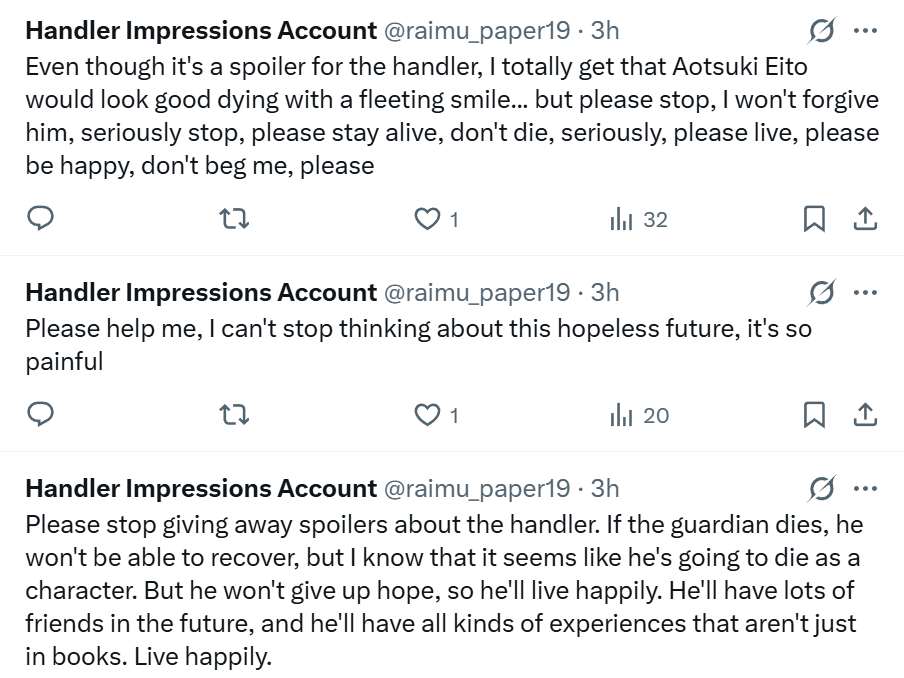Like the 'hopeless future' tweet
904x678 pixels.
pos(428,415)
